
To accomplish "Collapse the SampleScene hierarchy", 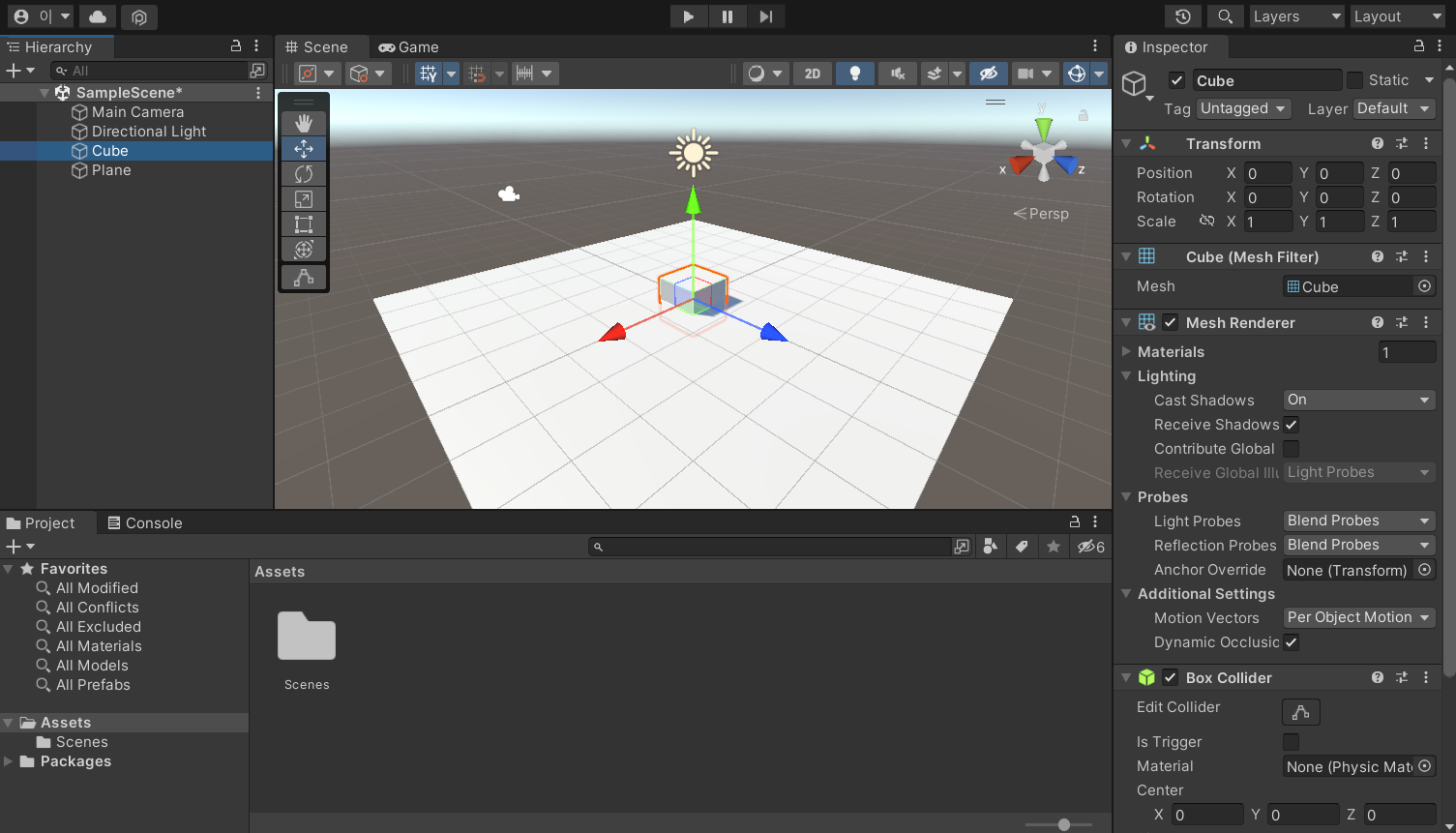I will (45, 93).
